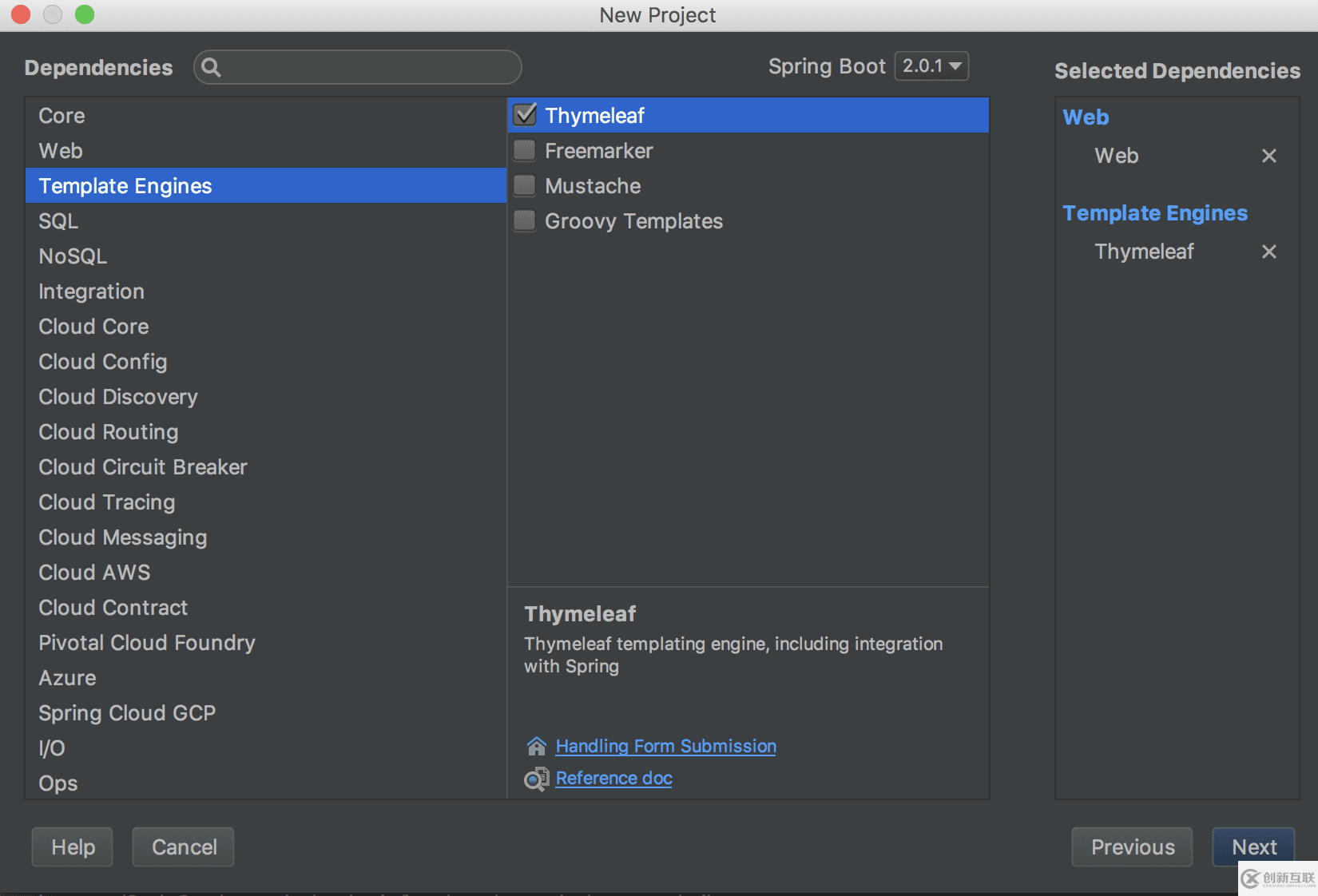Image resolution: width=1318 pixels, height=896 pixels.
Task: Click the Thymeleaf entry under Selected Dependencies
Action: (x=1144, y=252)
